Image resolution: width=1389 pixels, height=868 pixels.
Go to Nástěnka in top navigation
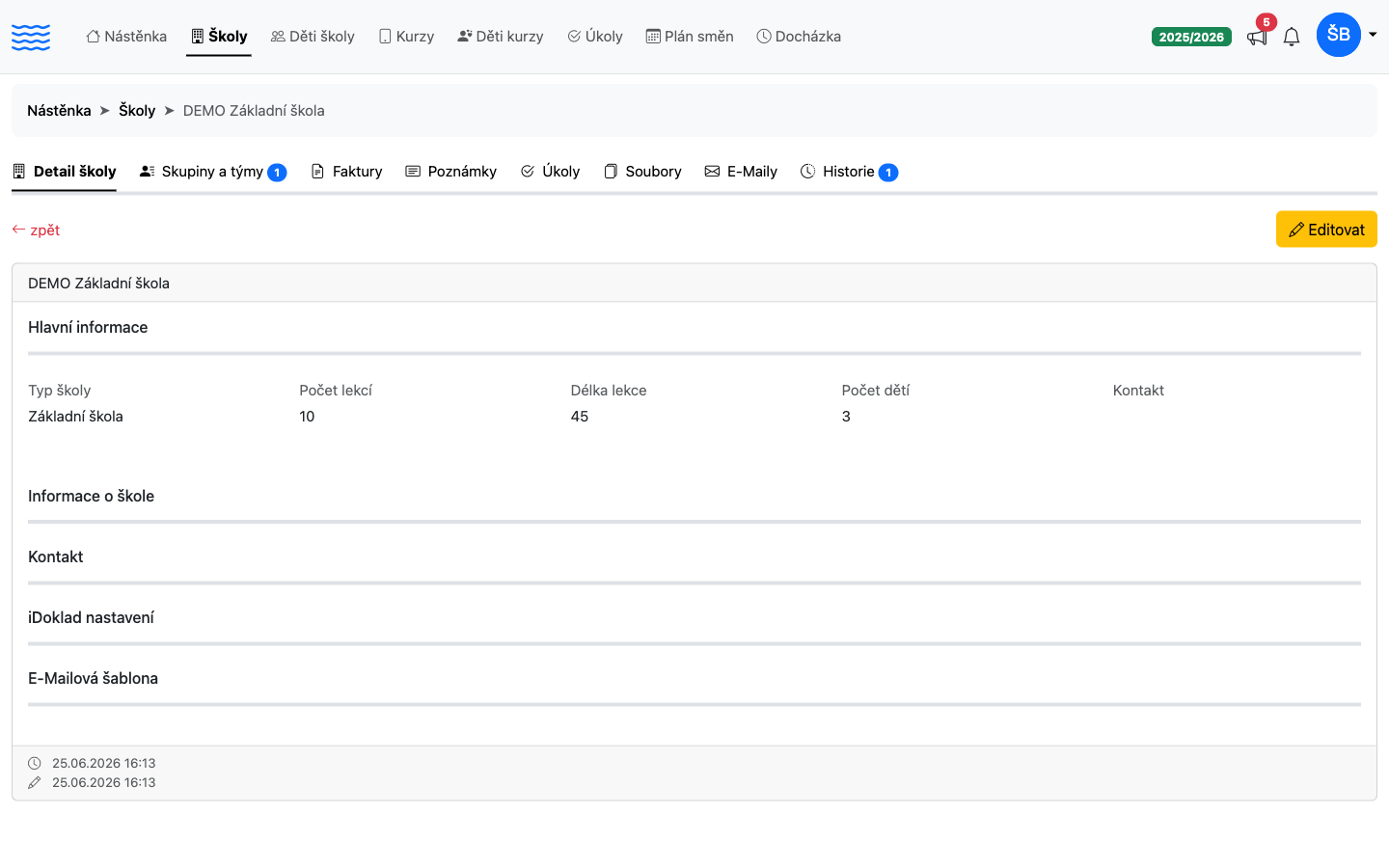click(126, 37)
